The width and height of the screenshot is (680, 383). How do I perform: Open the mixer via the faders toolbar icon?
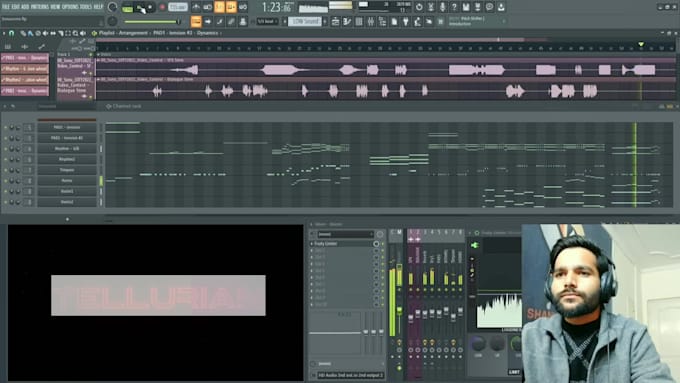[370, 22]
